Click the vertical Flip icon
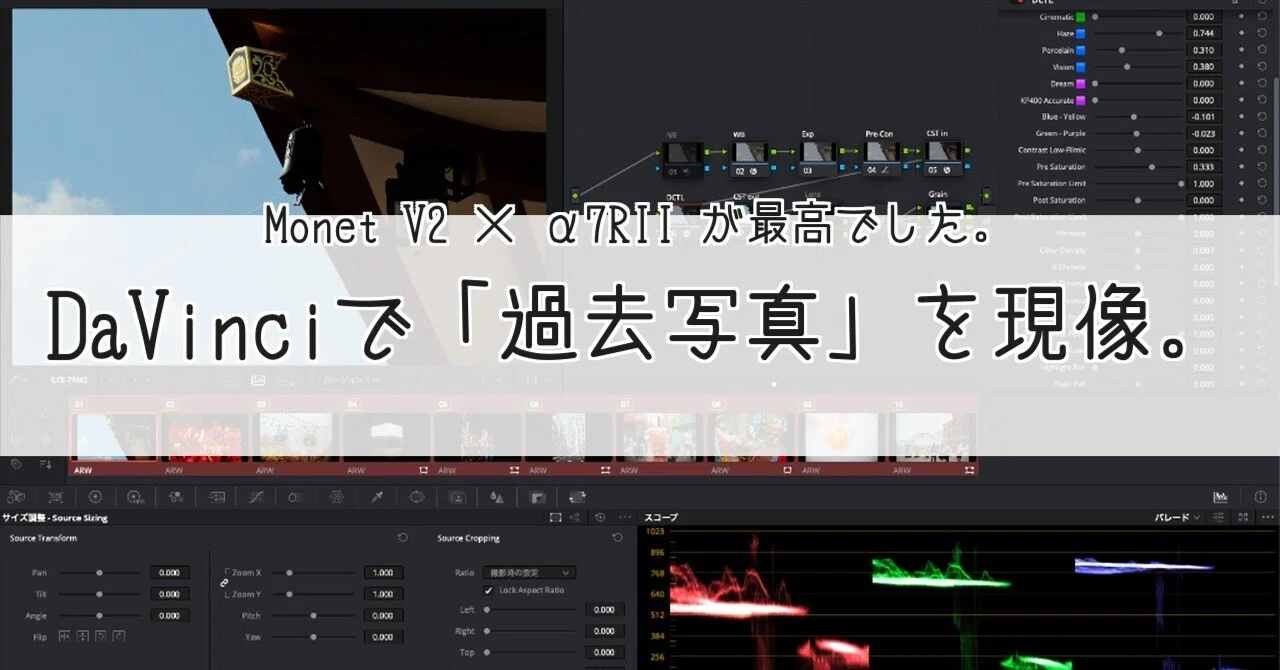The width and height of the screenshot is (1280, 670). pos(83,636)
